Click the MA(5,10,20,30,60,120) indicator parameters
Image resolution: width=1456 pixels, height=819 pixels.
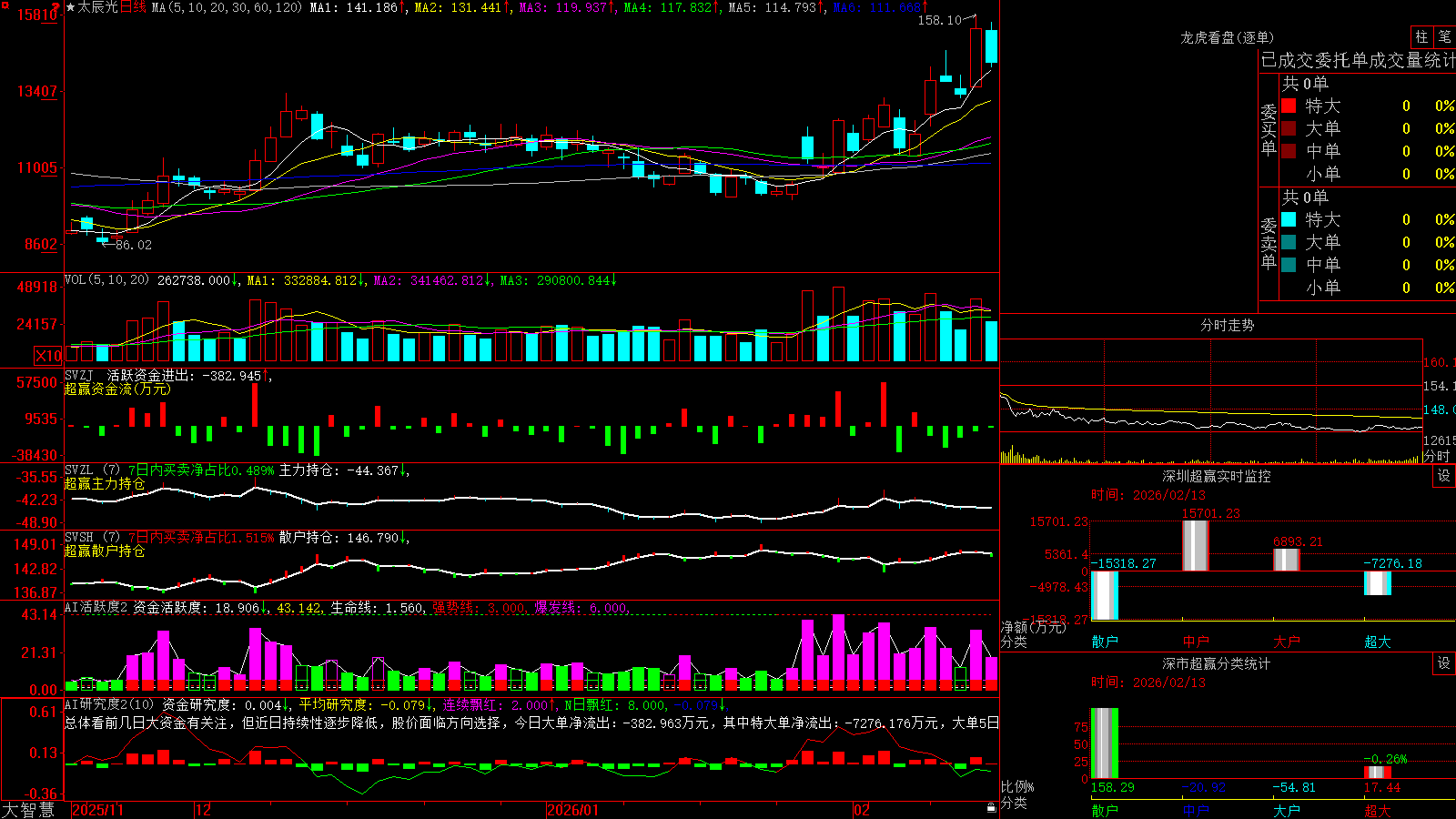[x=227, y=7]
